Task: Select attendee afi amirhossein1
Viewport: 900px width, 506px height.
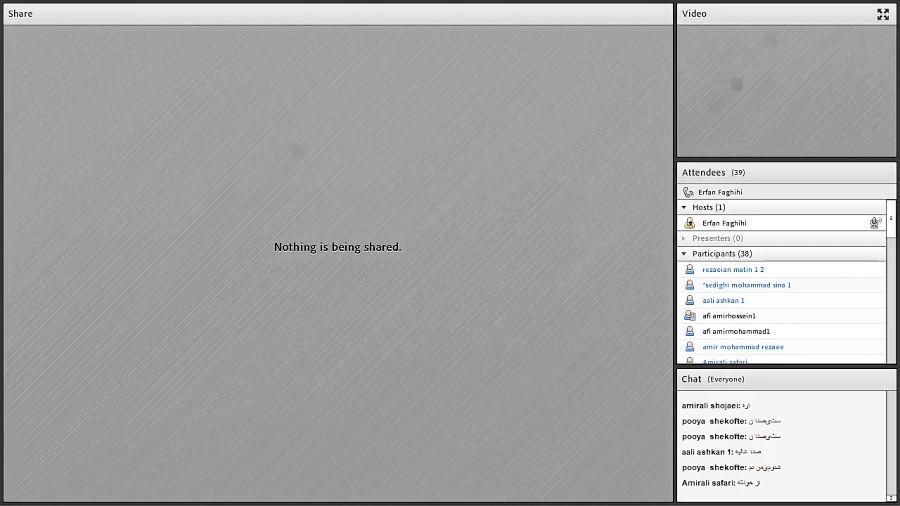Action: click(x=782, y=316)
